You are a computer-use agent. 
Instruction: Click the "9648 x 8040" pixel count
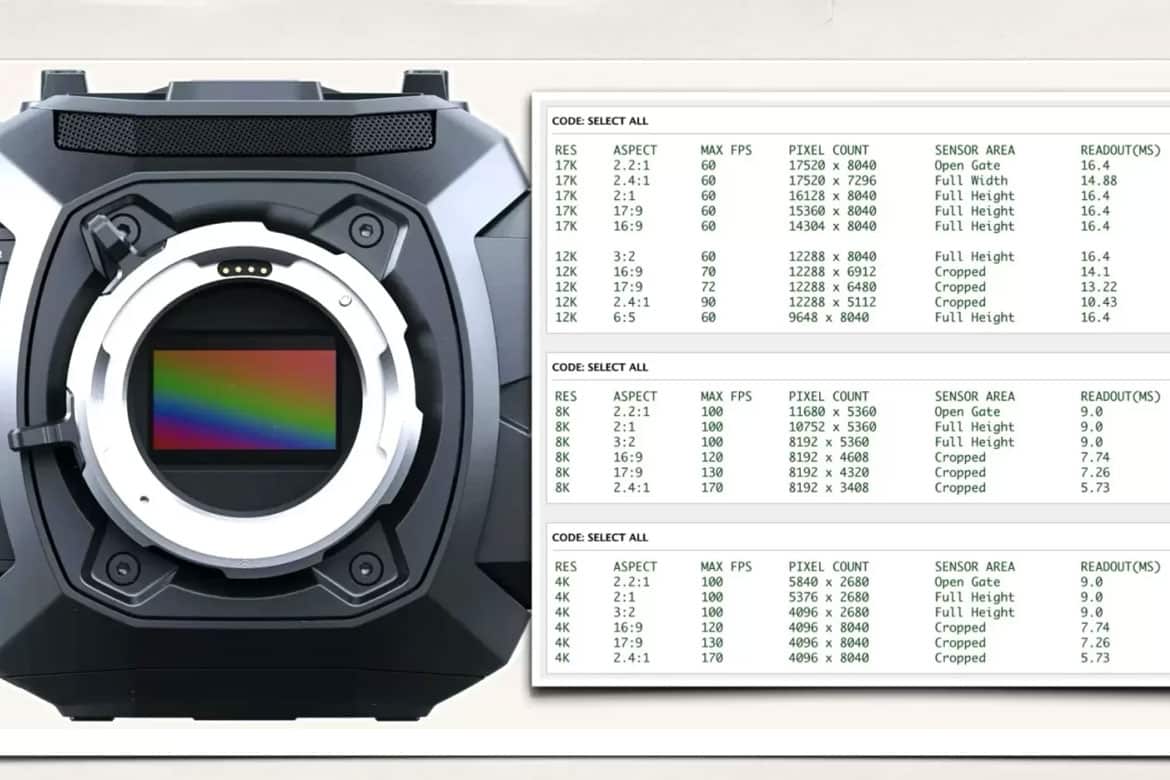coord(828,317)
